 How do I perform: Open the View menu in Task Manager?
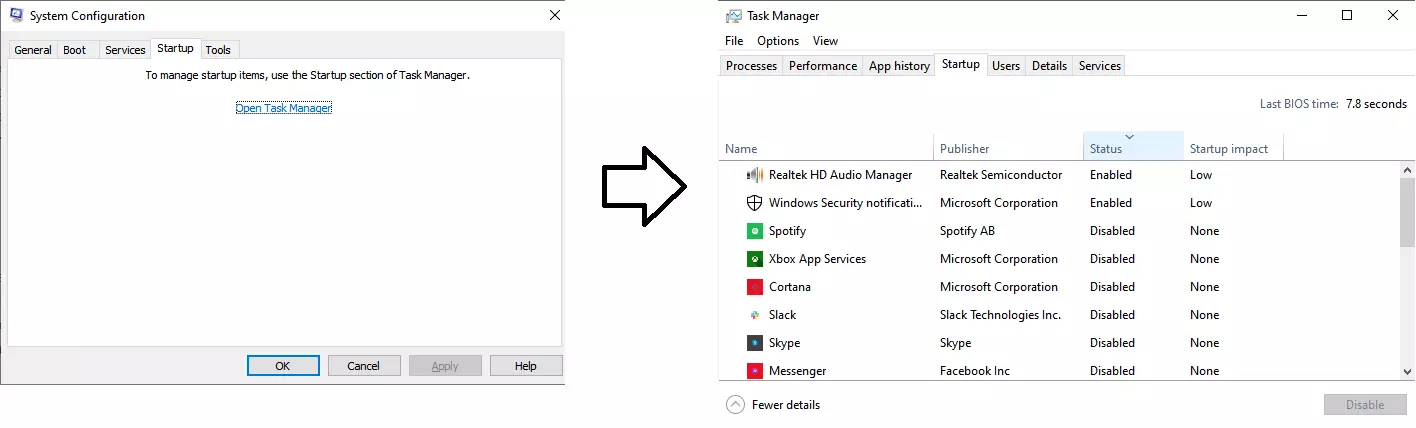(825, 41)
